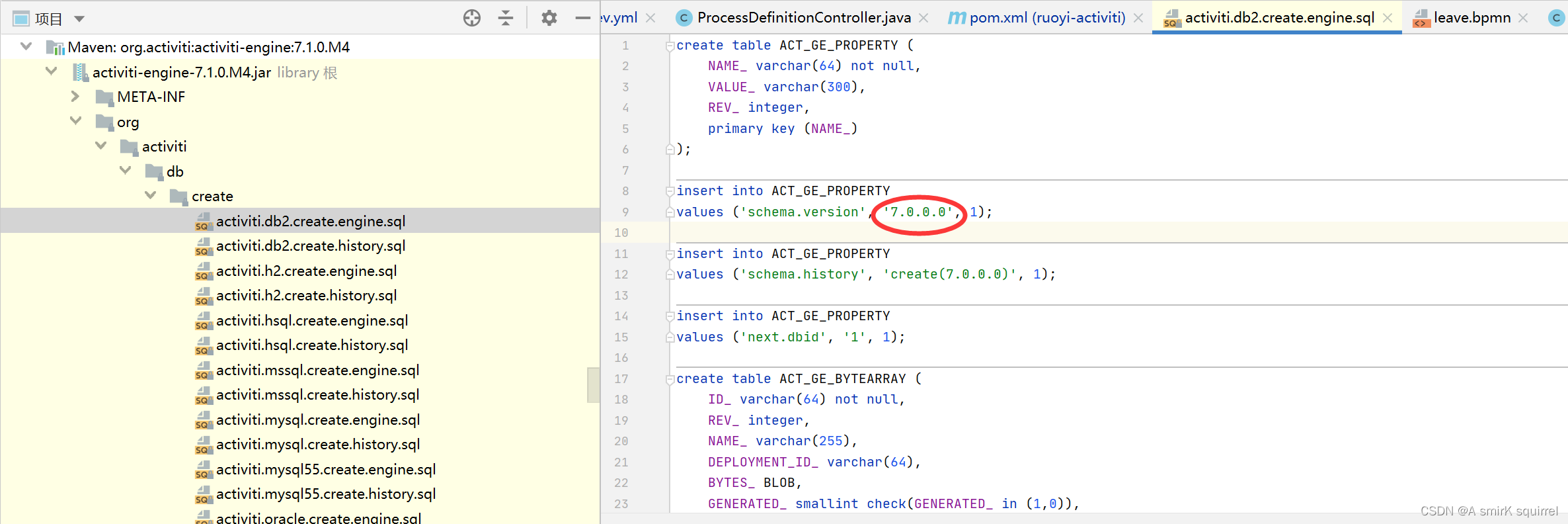Collapse the create folder
The width and height of the screenshot is (1568, 524).
[150, 195]
